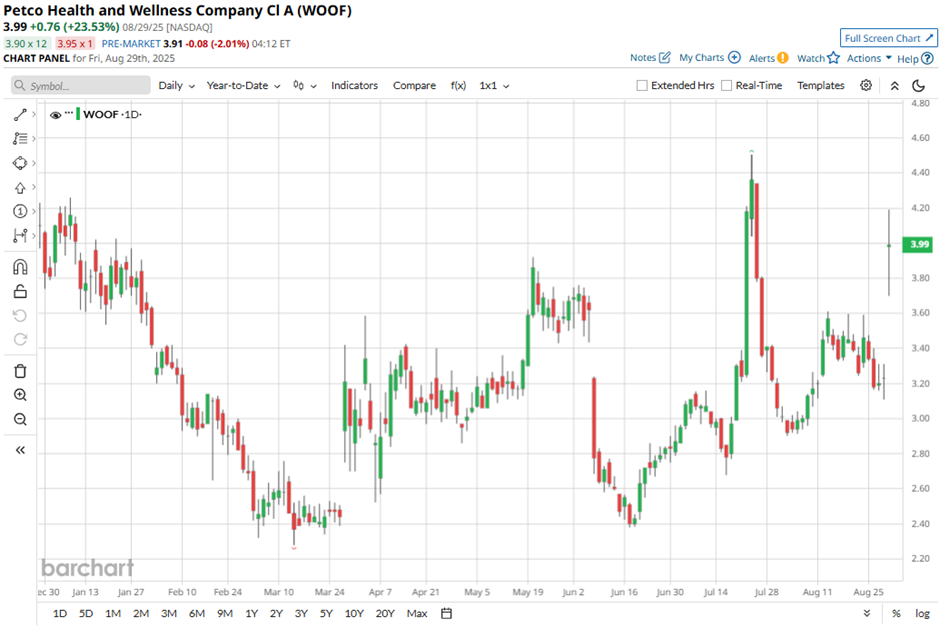Viewport: 940px width, 628px height.
Task: Select the shapes drawing tool
Action: pos(20,163)
